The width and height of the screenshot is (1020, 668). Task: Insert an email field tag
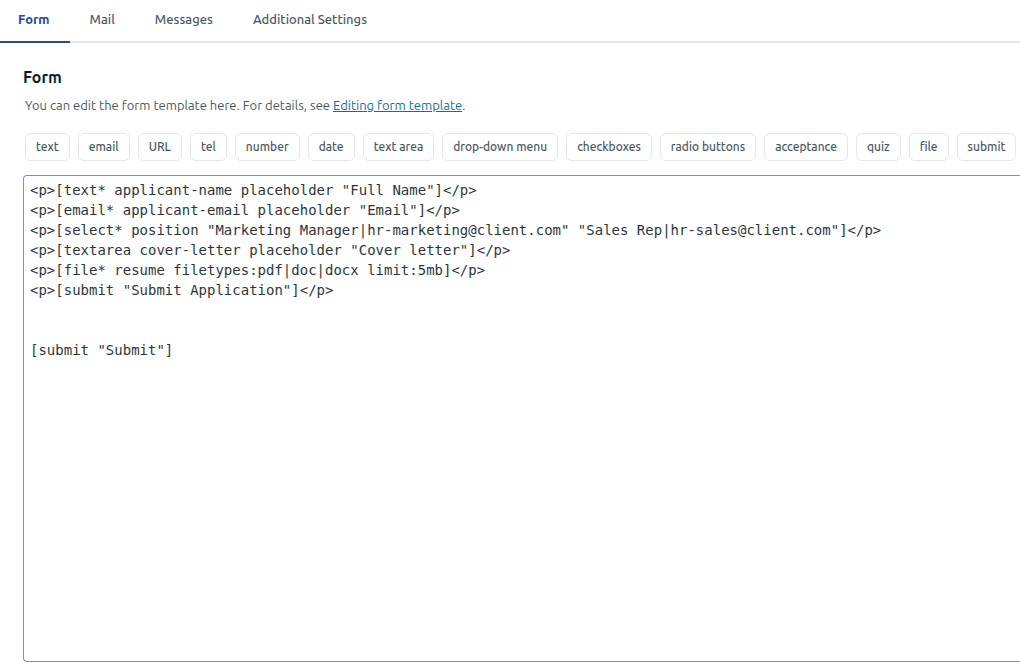click(103, 147)
